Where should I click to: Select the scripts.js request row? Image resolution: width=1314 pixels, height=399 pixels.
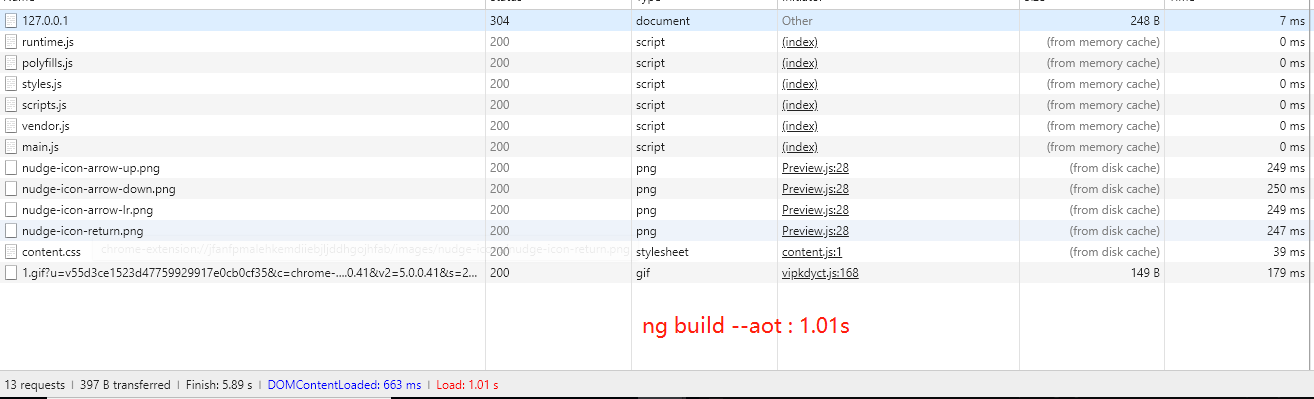657,105
